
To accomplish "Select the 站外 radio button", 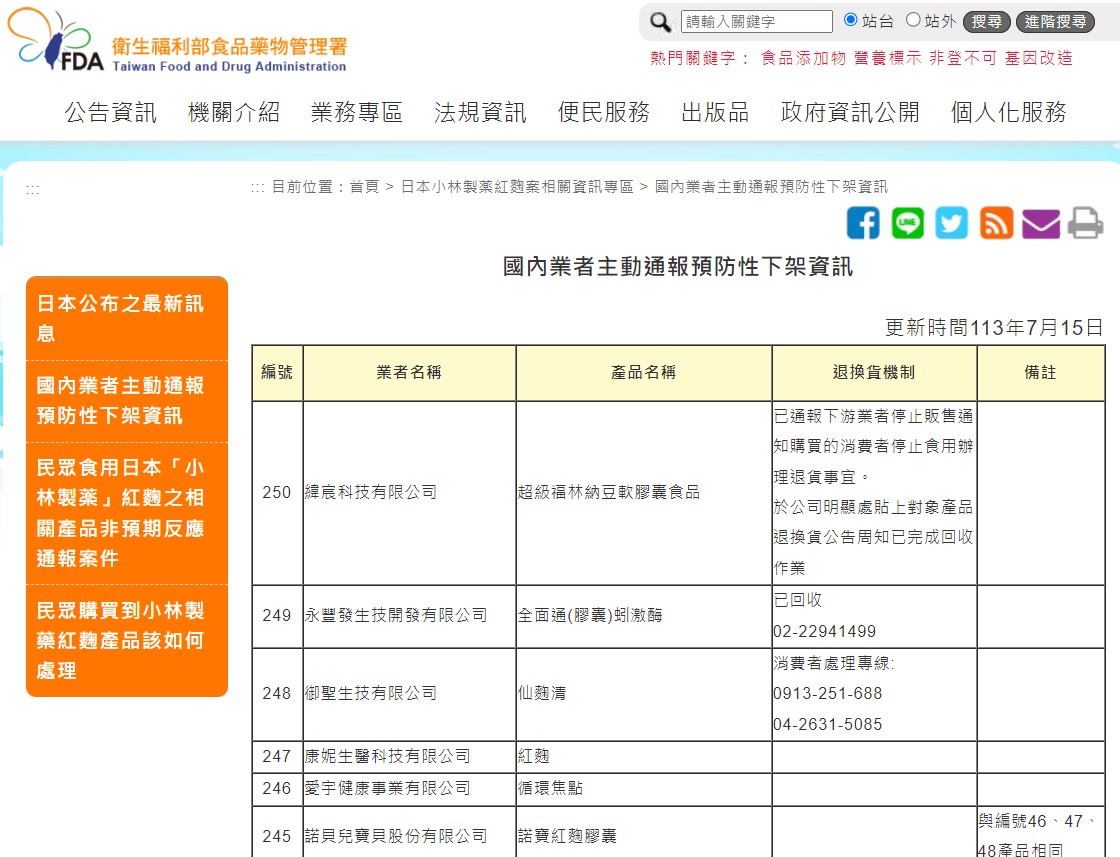I will [913, 20].
